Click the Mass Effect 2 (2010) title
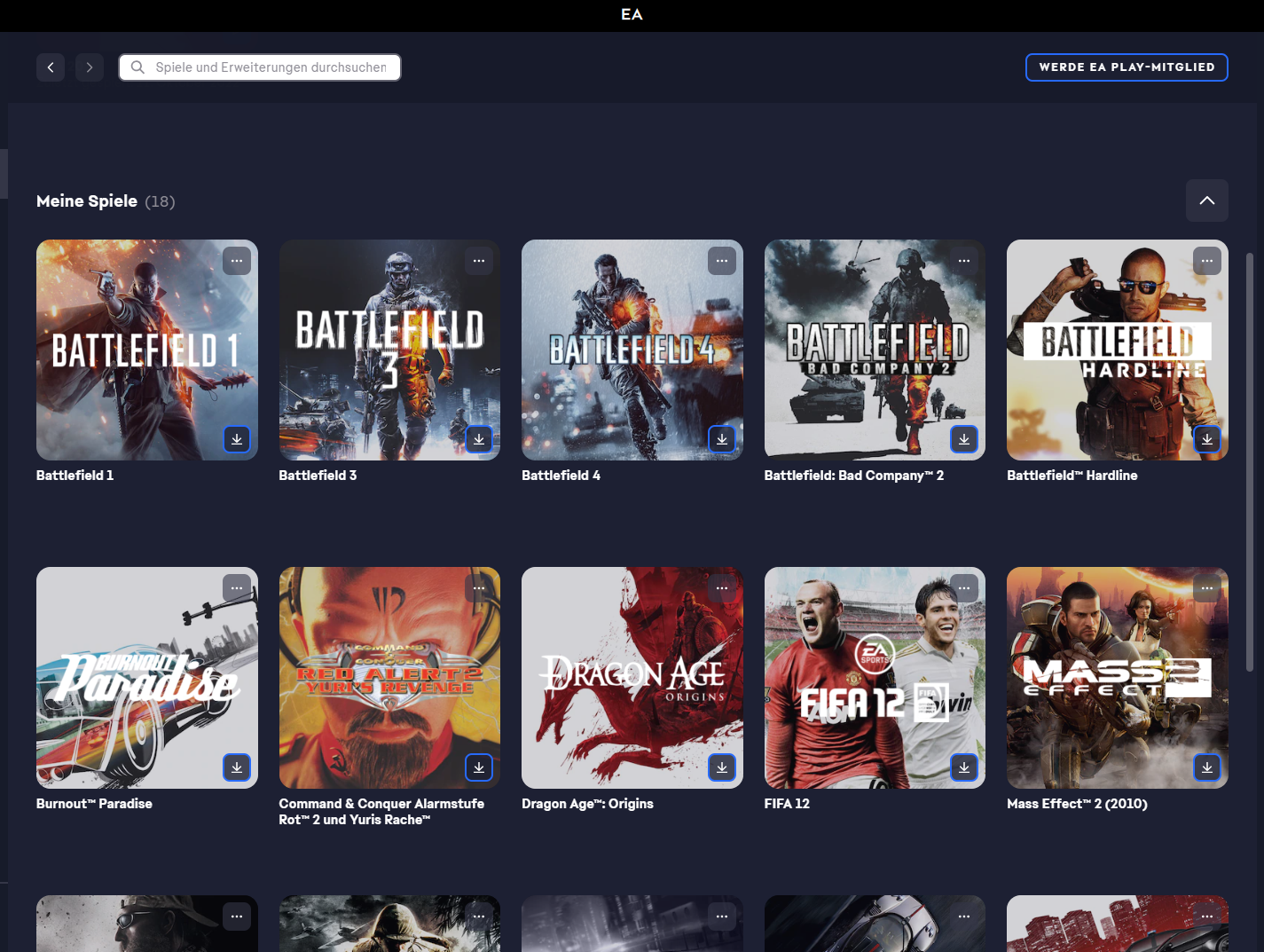 pyautogui.click(x=1077, y=804)
